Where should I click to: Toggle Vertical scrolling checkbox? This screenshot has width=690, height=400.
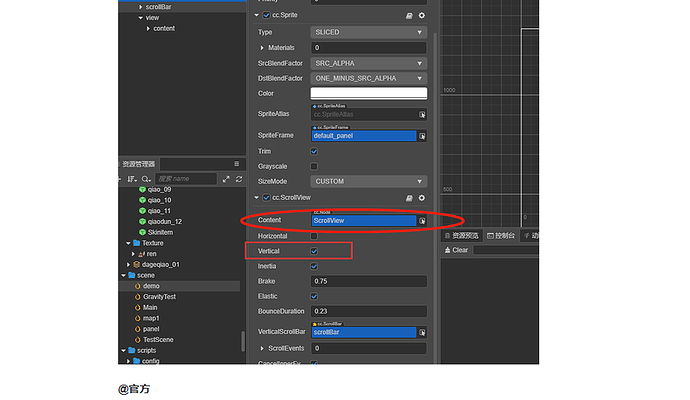[314, 251]
